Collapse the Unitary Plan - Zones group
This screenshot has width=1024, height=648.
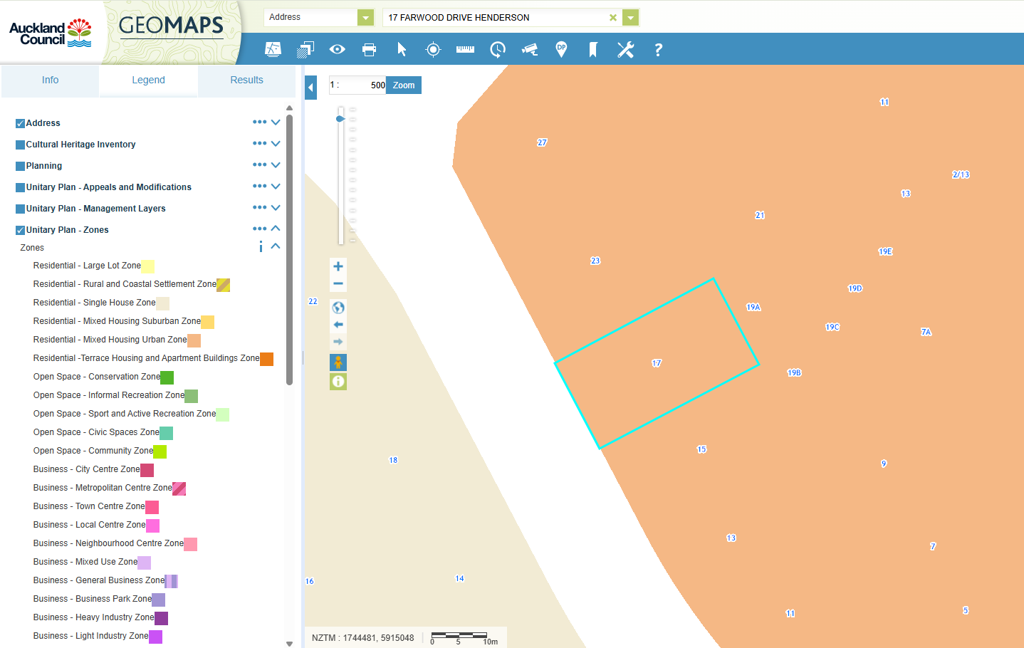[x=276, y=230]
